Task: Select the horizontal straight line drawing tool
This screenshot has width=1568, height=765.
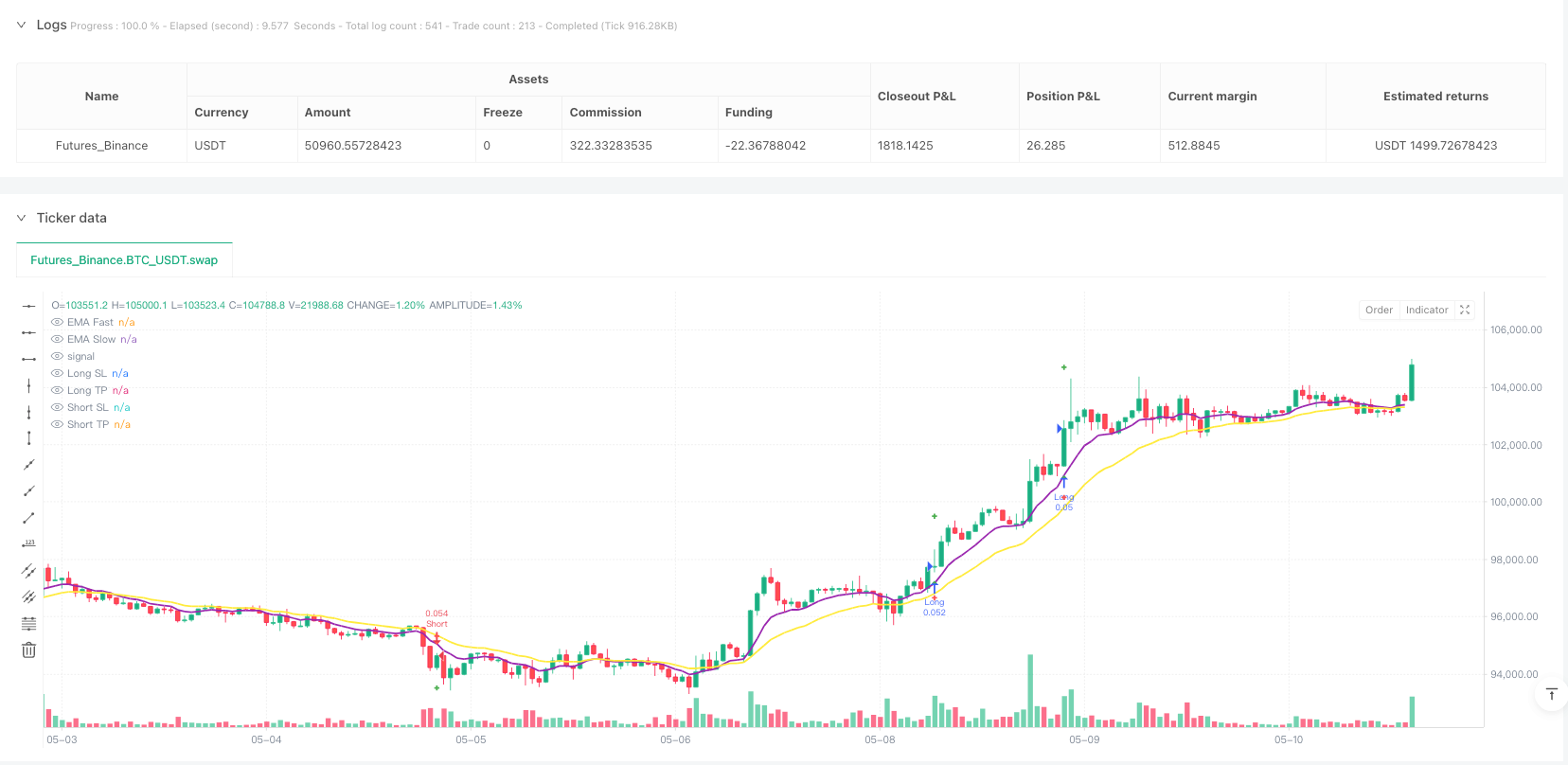Action: (x=29, y=306)
